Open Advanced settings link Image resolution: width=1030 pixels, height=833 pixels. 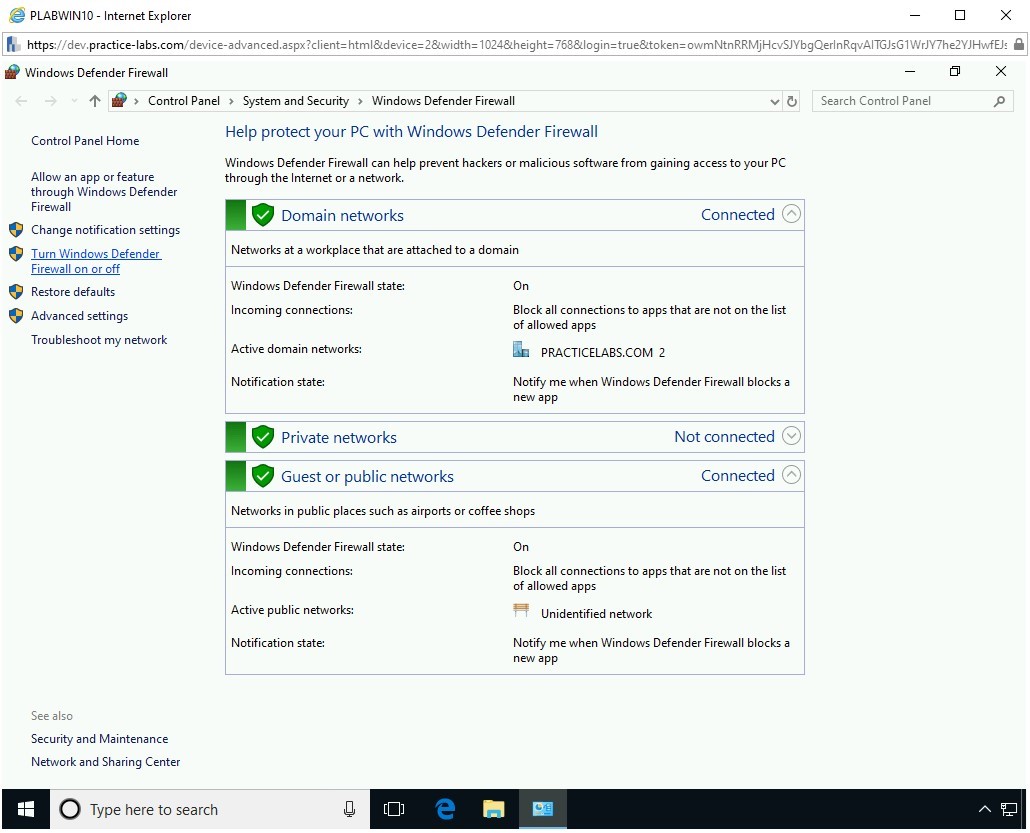[79, 316]
